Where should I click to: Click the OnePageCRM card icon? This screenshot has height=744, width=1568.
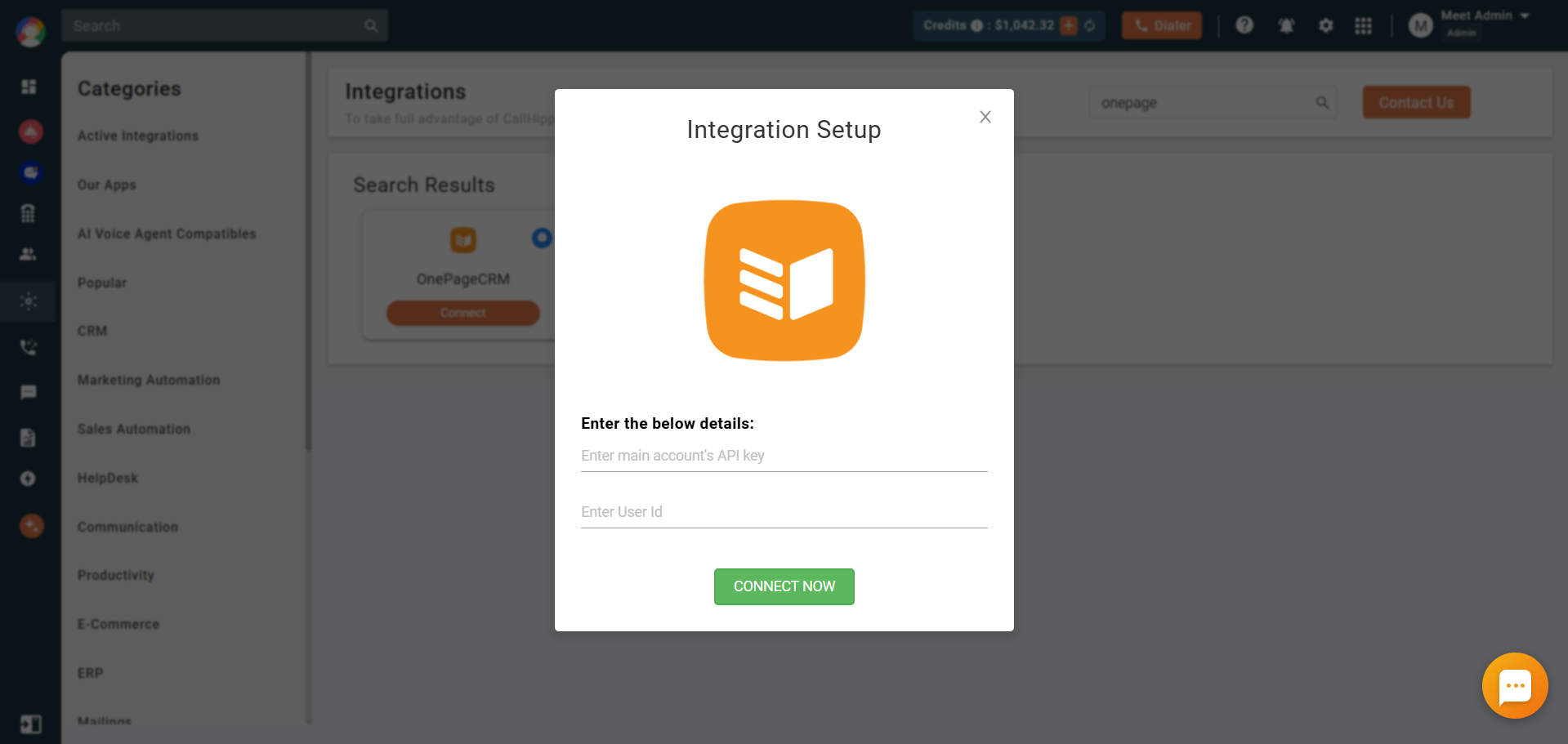click(x=463, y=240)
